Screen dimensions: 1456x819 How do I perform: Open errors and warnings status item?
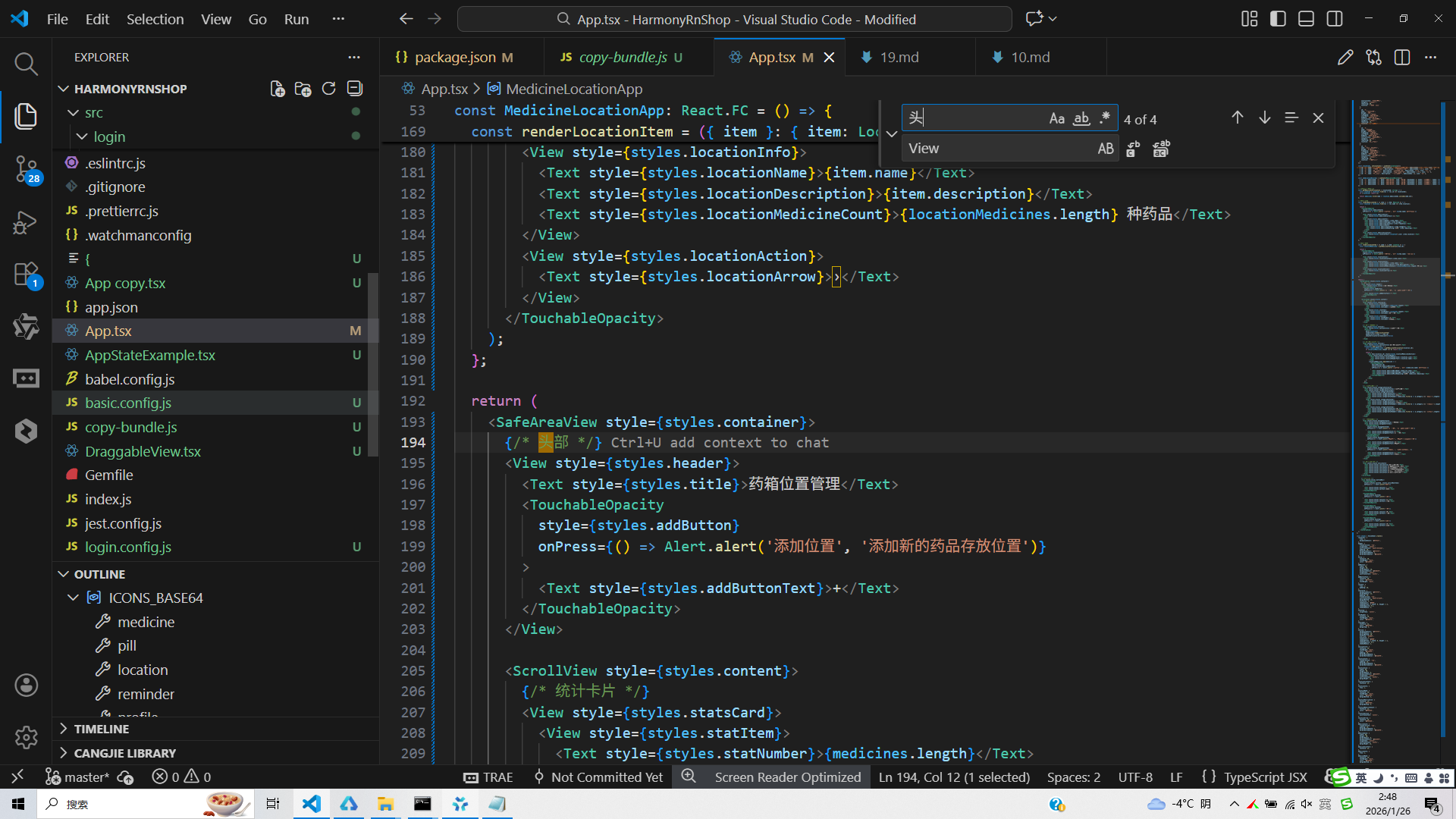[181, 777]
